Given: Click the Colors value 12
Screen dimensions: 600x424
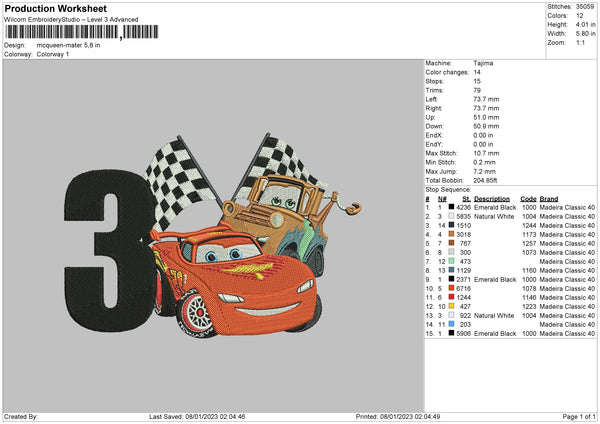Looking at the screenshot, I should click(580, 16).
